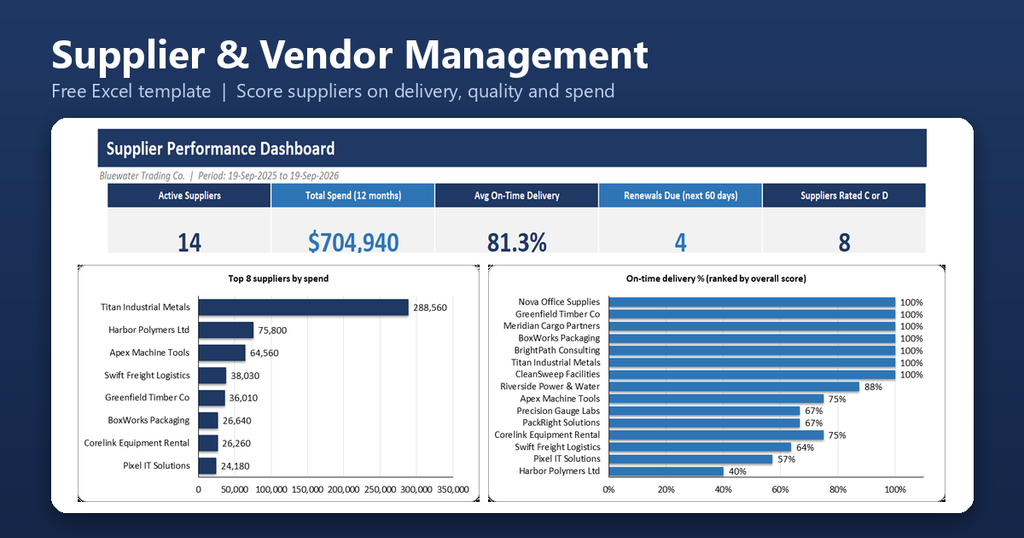
Task: Click the 26,260 data label
Action: coord(236,443)
